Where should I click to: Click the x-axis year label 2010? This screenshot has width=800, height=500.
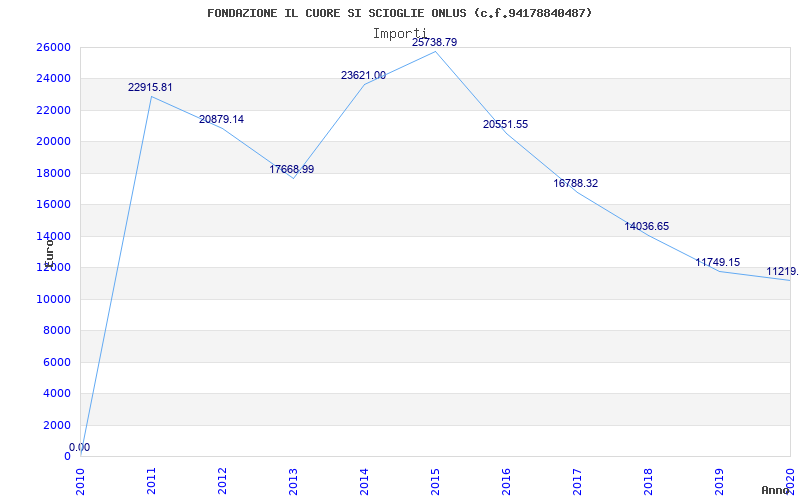[81, 482]
